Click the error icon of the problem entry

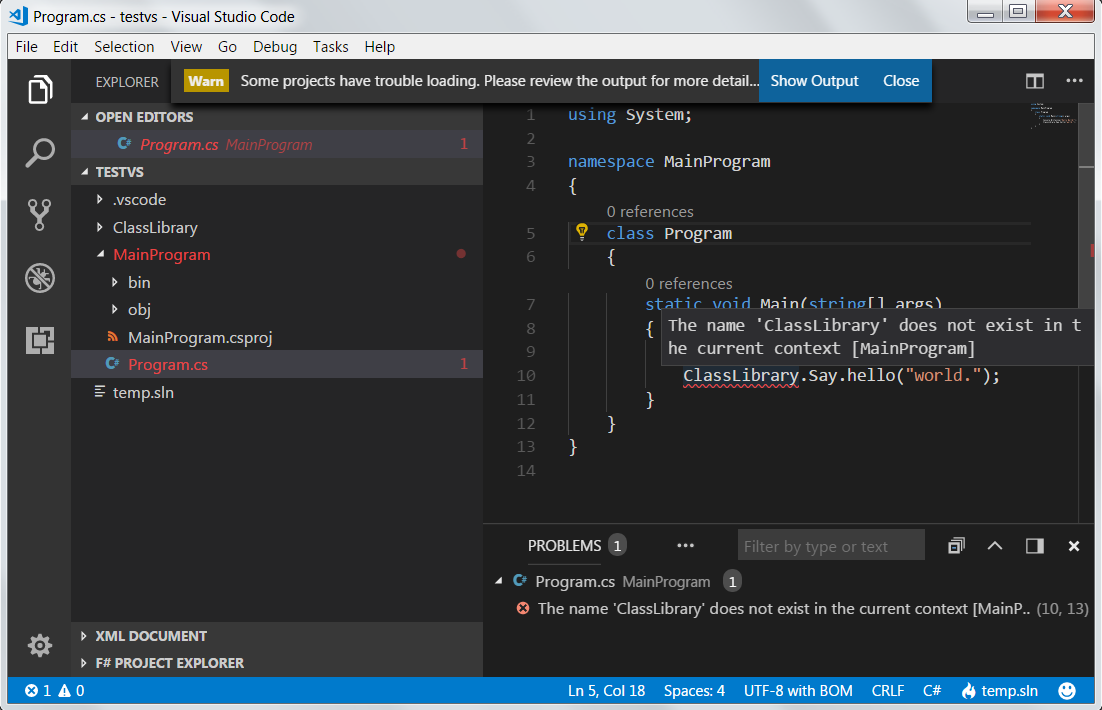point(523,609)
